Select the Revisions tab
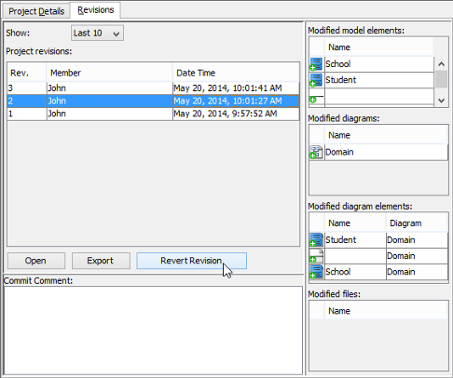The height and width of the screenshot is (378, 453). click(96, 10)
